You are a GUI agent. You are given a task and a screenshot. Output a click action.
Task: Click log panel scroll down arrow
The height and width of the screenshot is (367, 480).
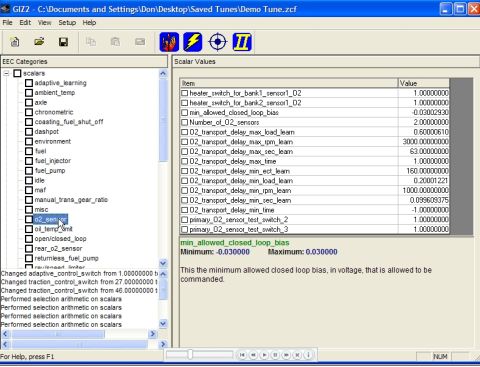[x=163, y=324]
